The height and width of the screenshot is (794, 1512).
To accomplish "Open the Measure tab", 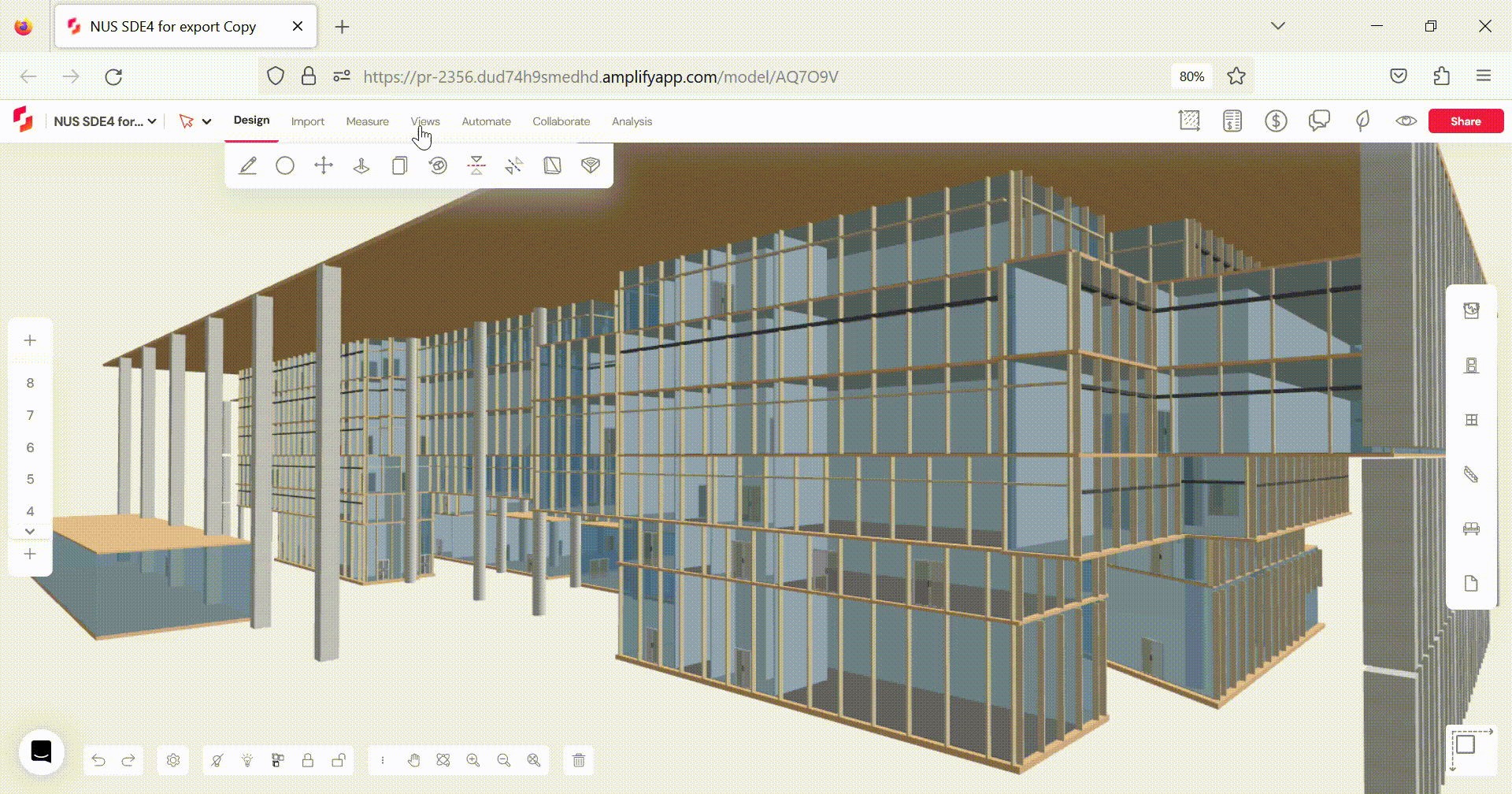I will click(x=368, y=121).
